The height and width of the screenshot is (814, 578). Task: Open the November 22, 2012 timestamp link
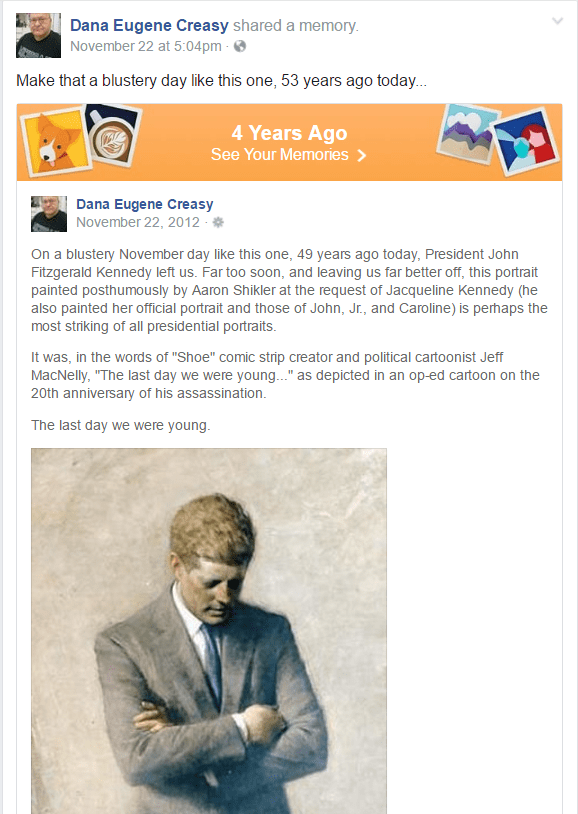(138, 222)
